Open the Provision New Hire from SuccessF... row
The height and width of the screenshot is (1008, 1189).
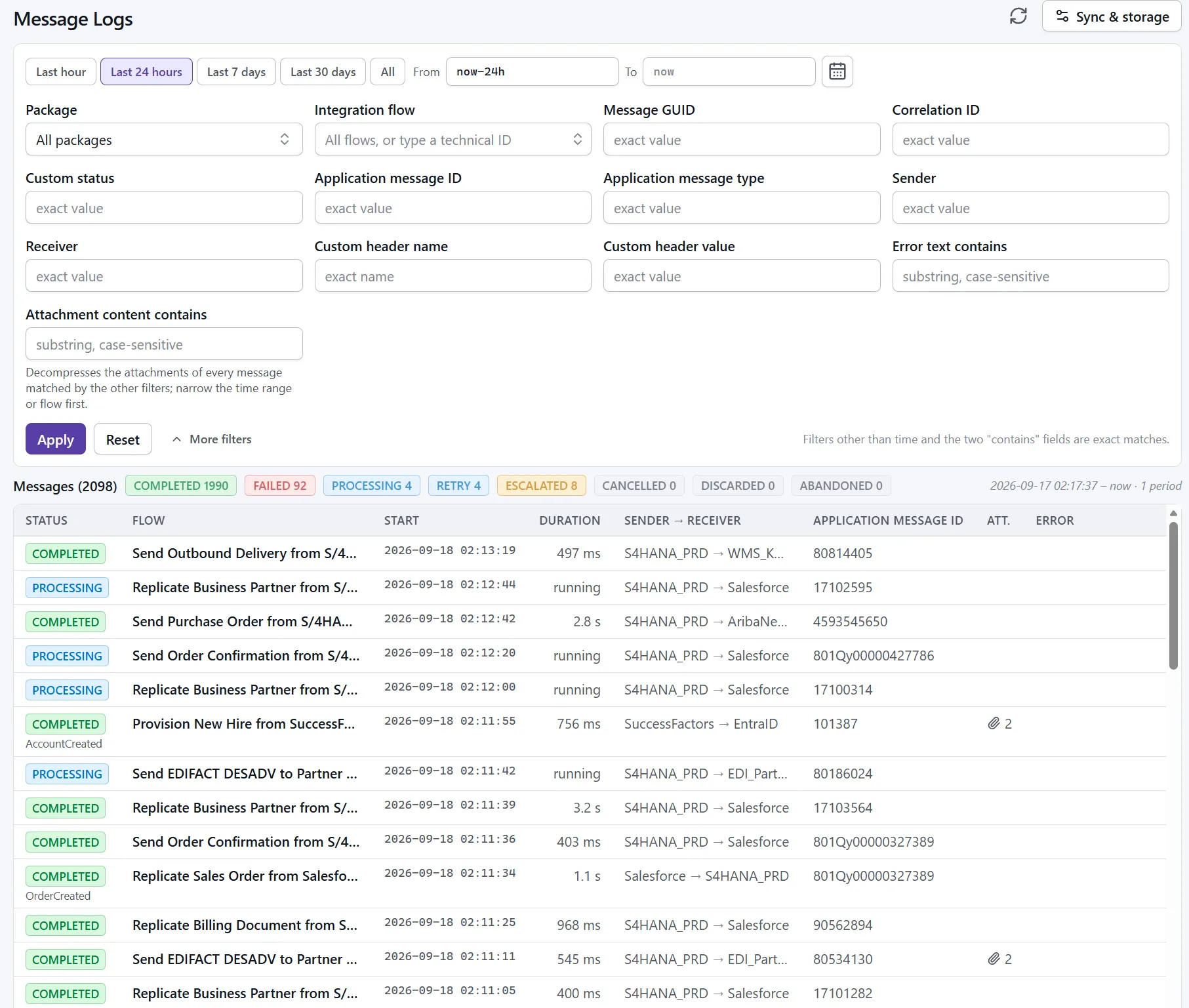(590, 732)
